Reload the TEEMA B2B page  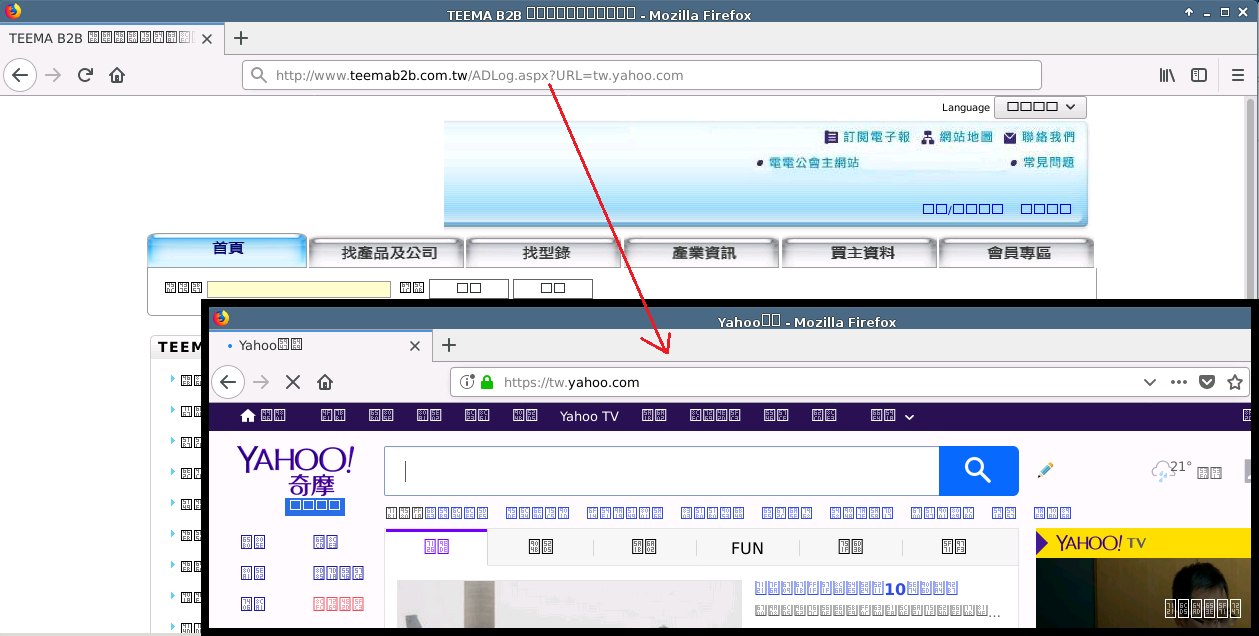point(86,75)
